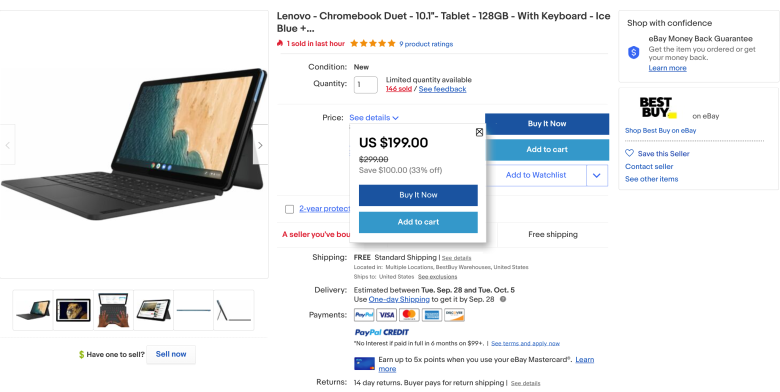780x392 pixels.
Task: Show the previous product image arrow
Action: [7, 145]
